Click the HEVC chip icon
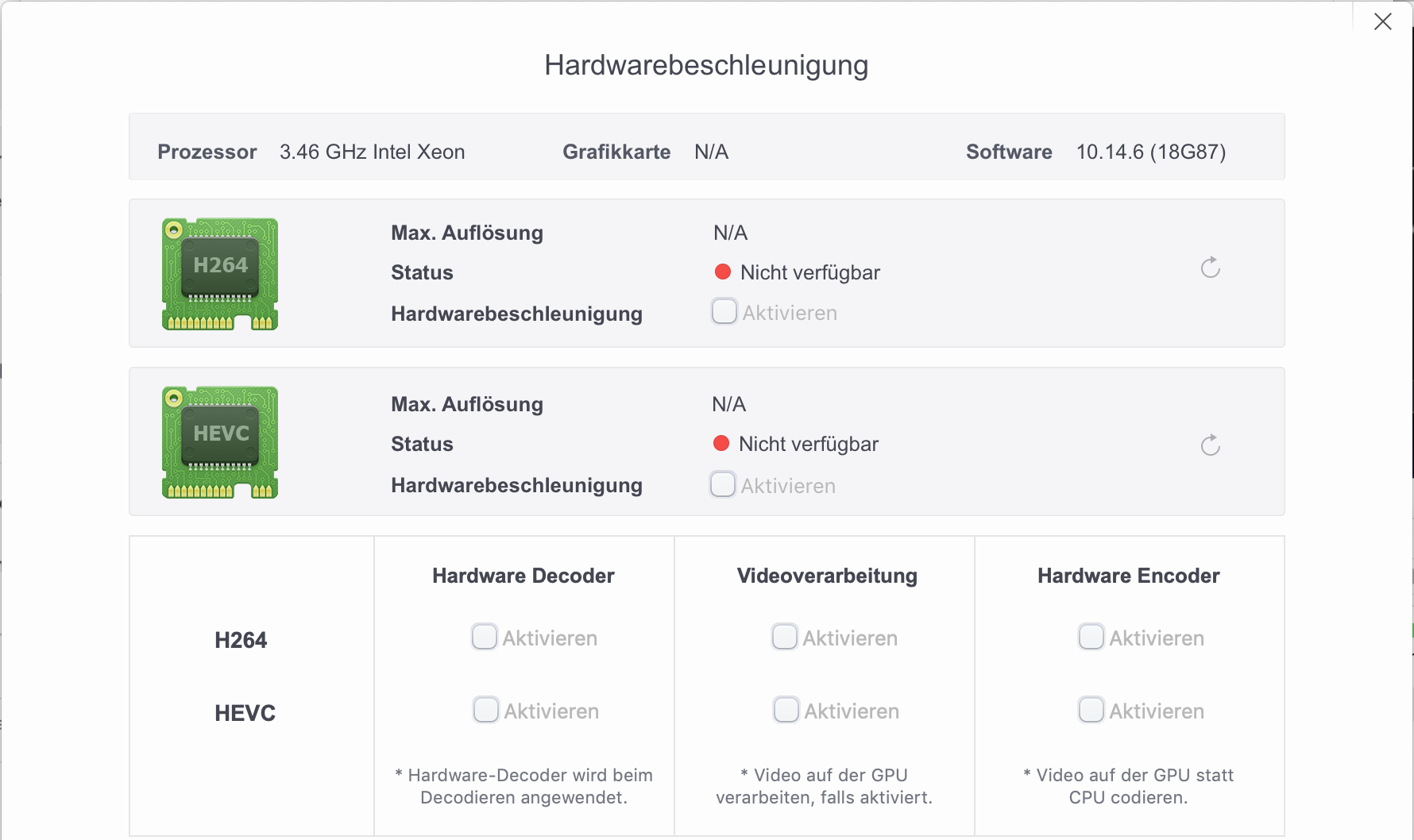 (220, 441)
